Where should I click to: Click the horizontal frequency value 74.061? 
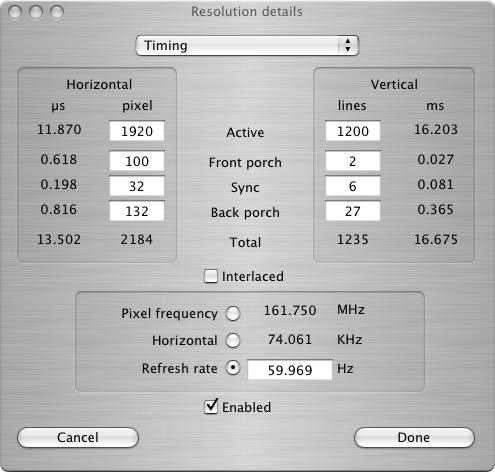click(x=290, y=339)
